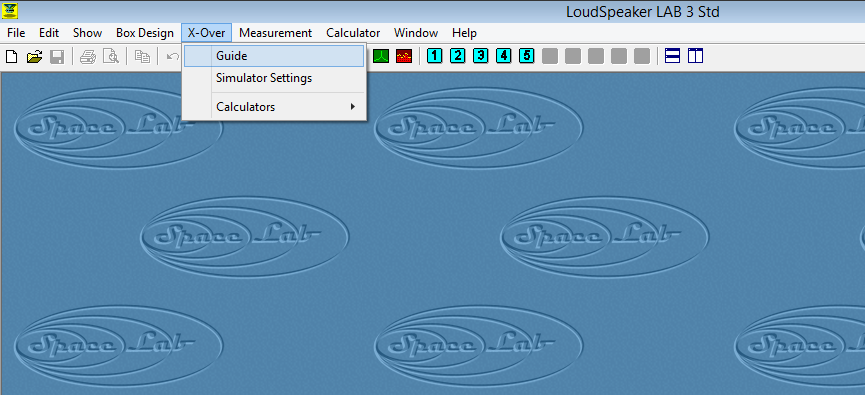Click the Copy icon in toolbar
Screen dimensions: 865x395
143,56
